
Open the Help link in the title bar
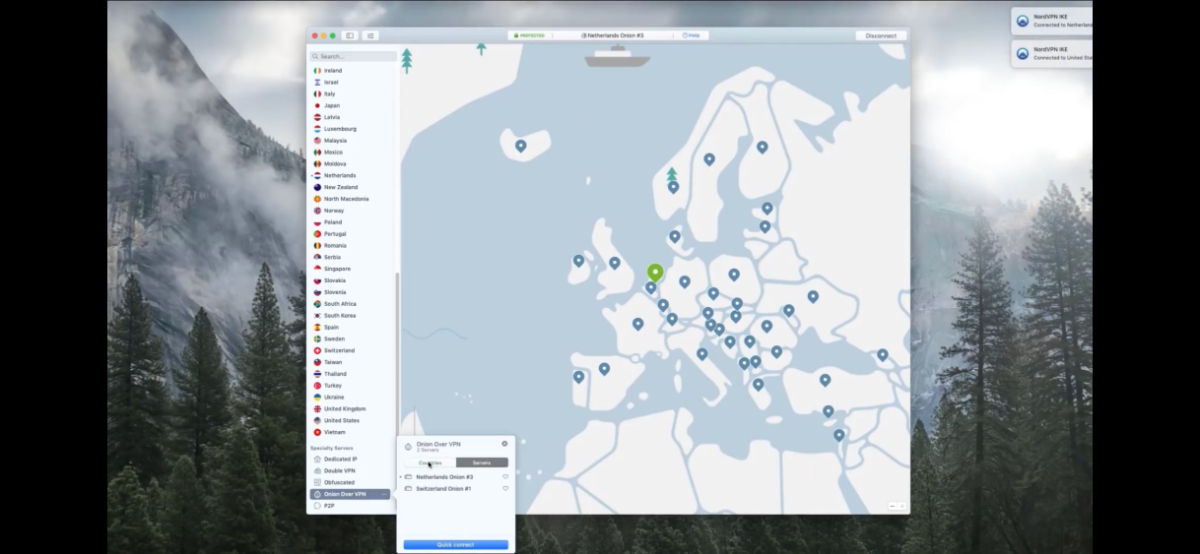click(x=692, y=35)
